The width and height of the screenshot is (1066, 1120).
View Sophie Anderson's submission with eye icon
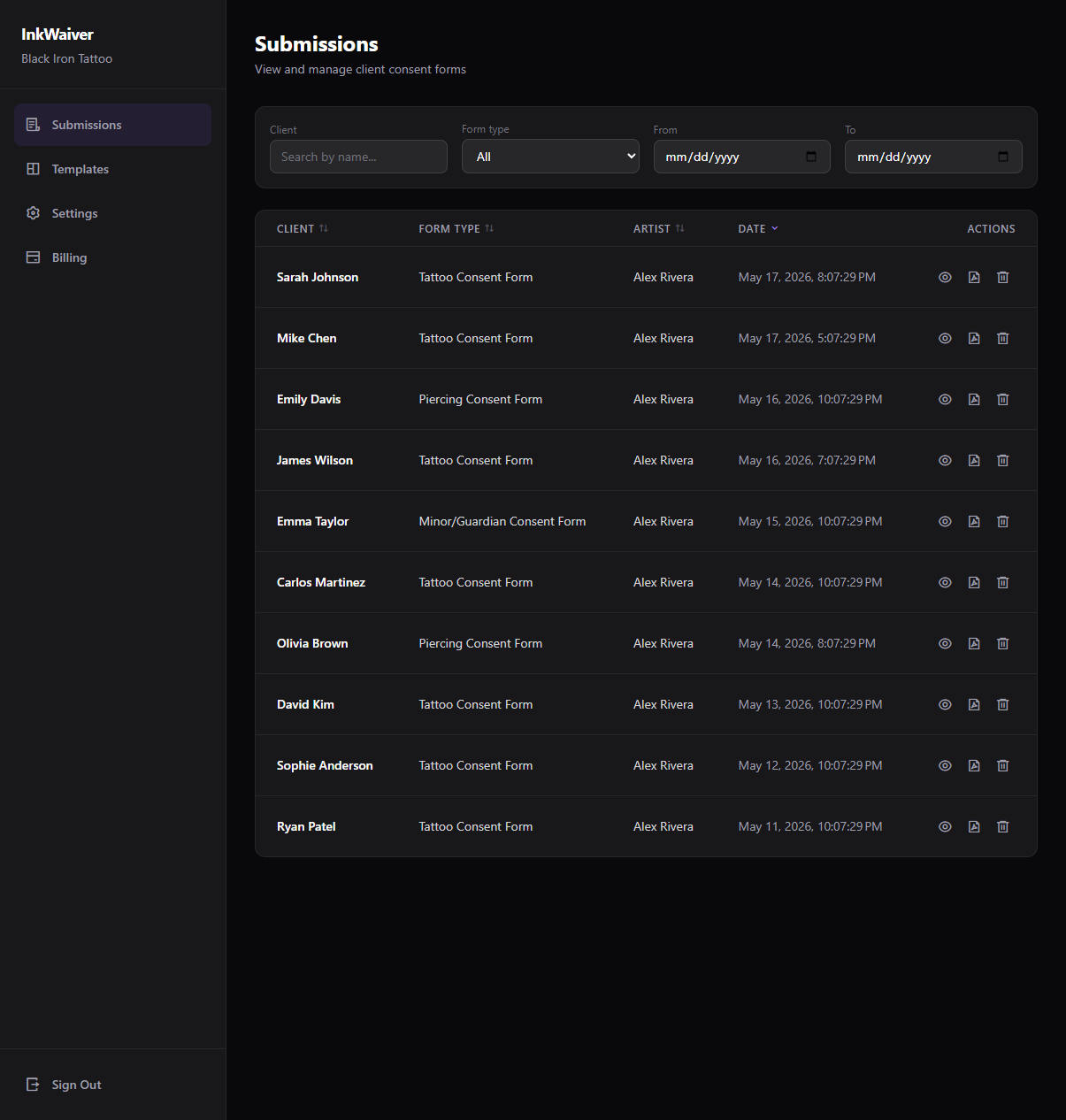[x=945, y=765]
